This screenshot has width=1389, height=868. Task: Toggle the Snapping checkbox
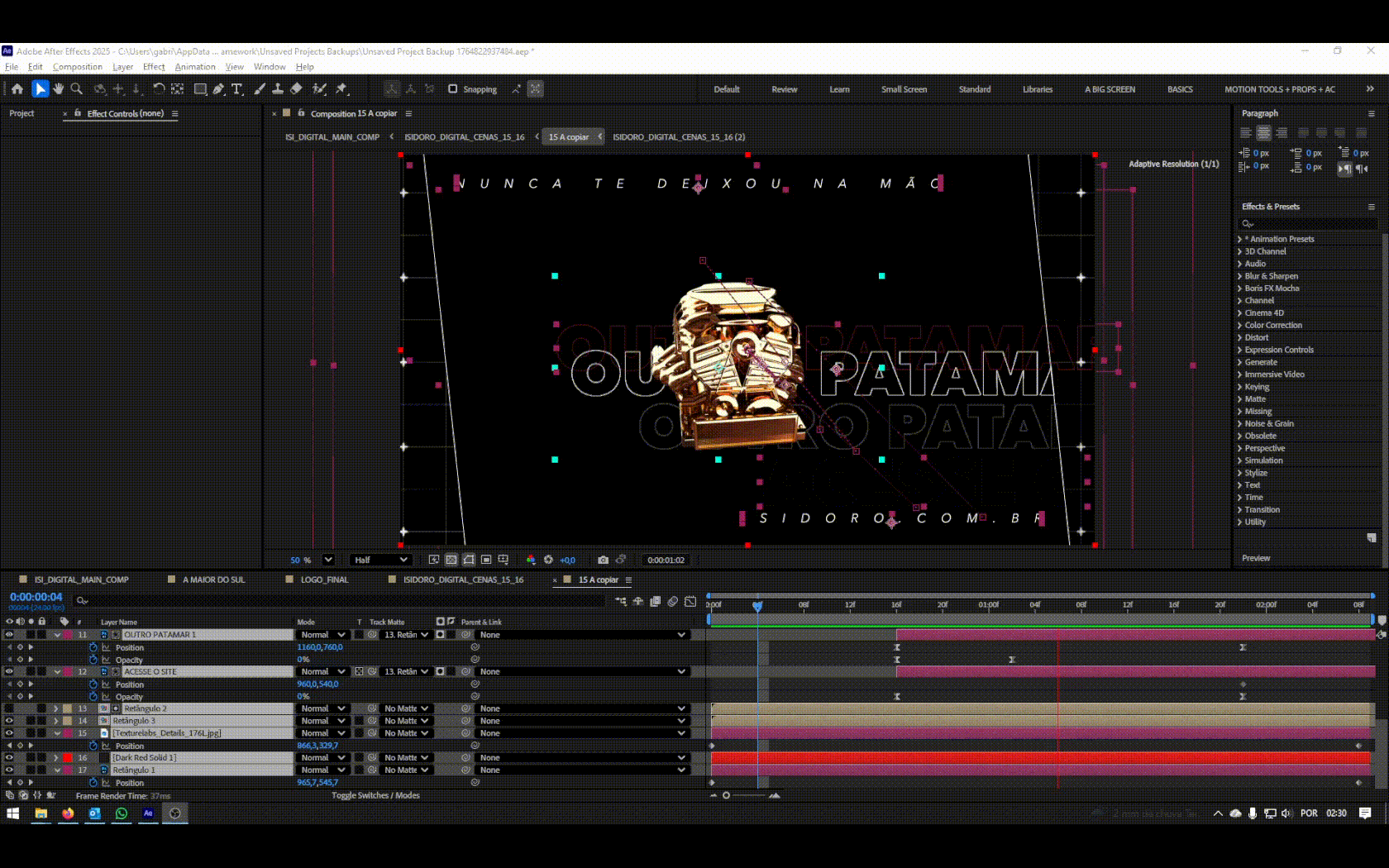coord(452,88)
